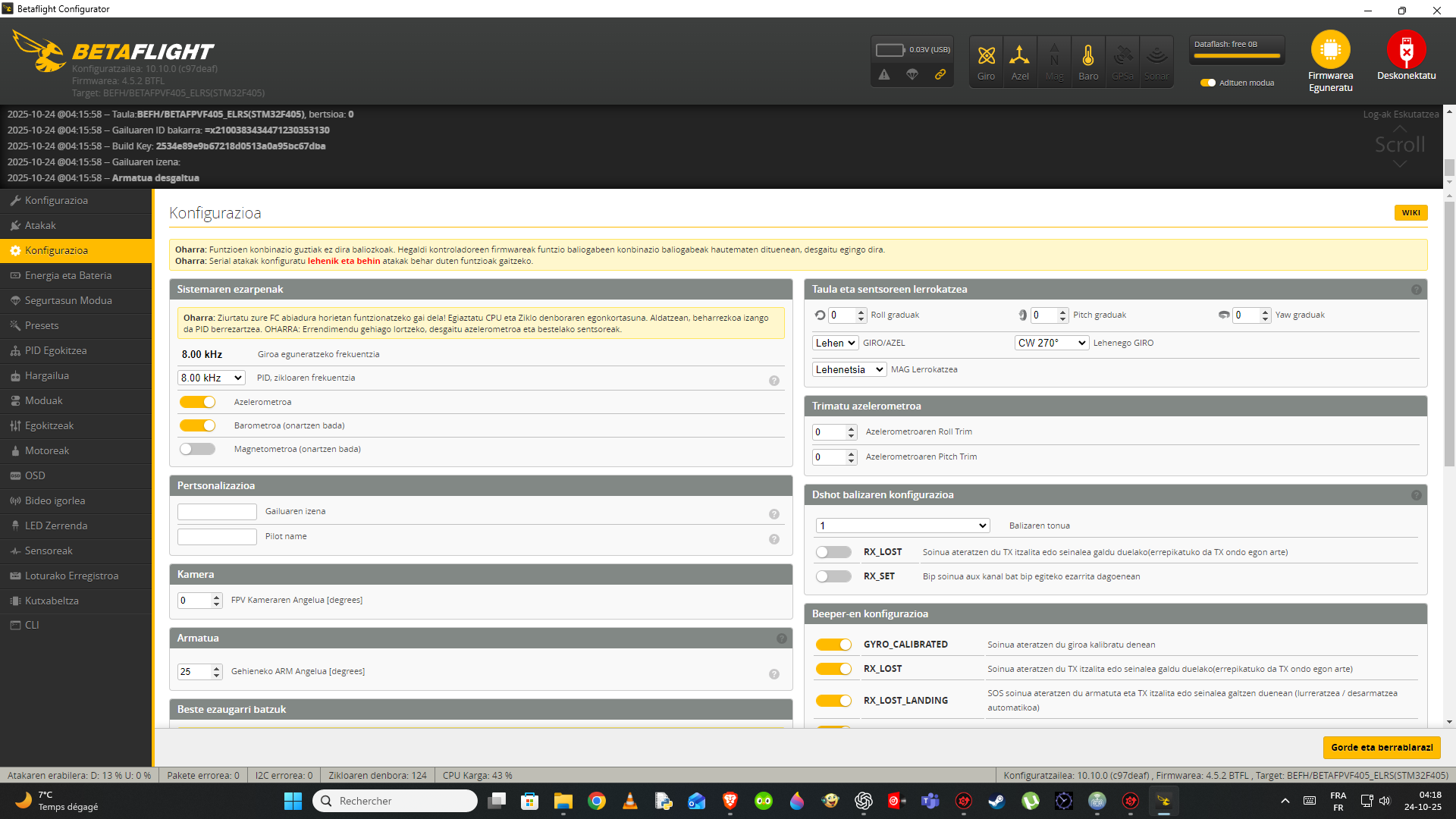Open the CW 270° Lehenego GIRO dropdown
Image resolution: width=1456 pixels, height=819 pixels.
tap(1051, 343)
